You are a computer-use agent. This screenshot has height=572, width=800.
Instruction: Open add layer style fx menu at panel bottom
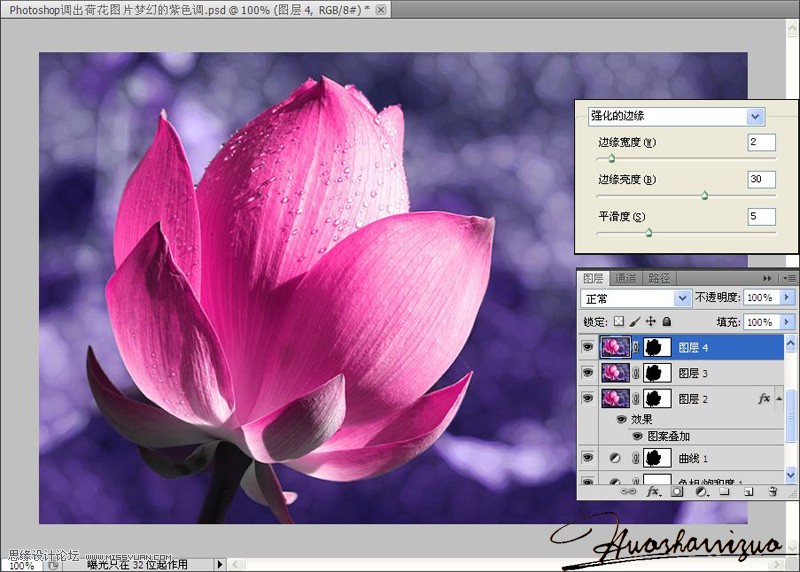point(653,491)
